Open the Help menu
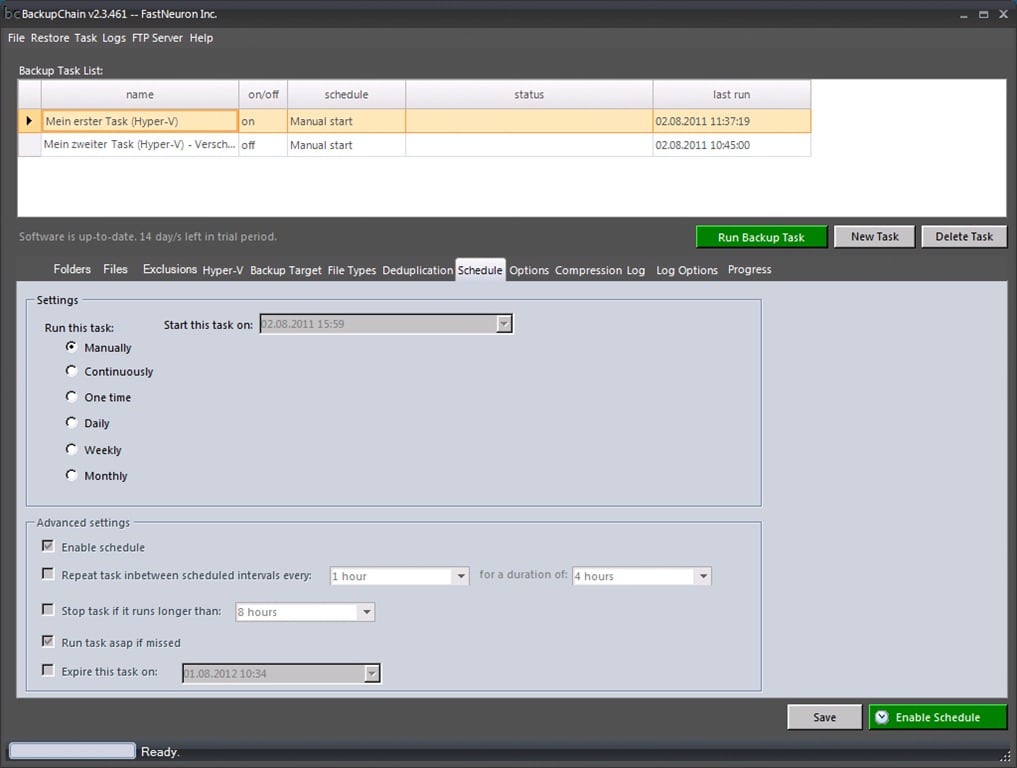This screenshot has width=1017, height=768. (x=201, y=38)
